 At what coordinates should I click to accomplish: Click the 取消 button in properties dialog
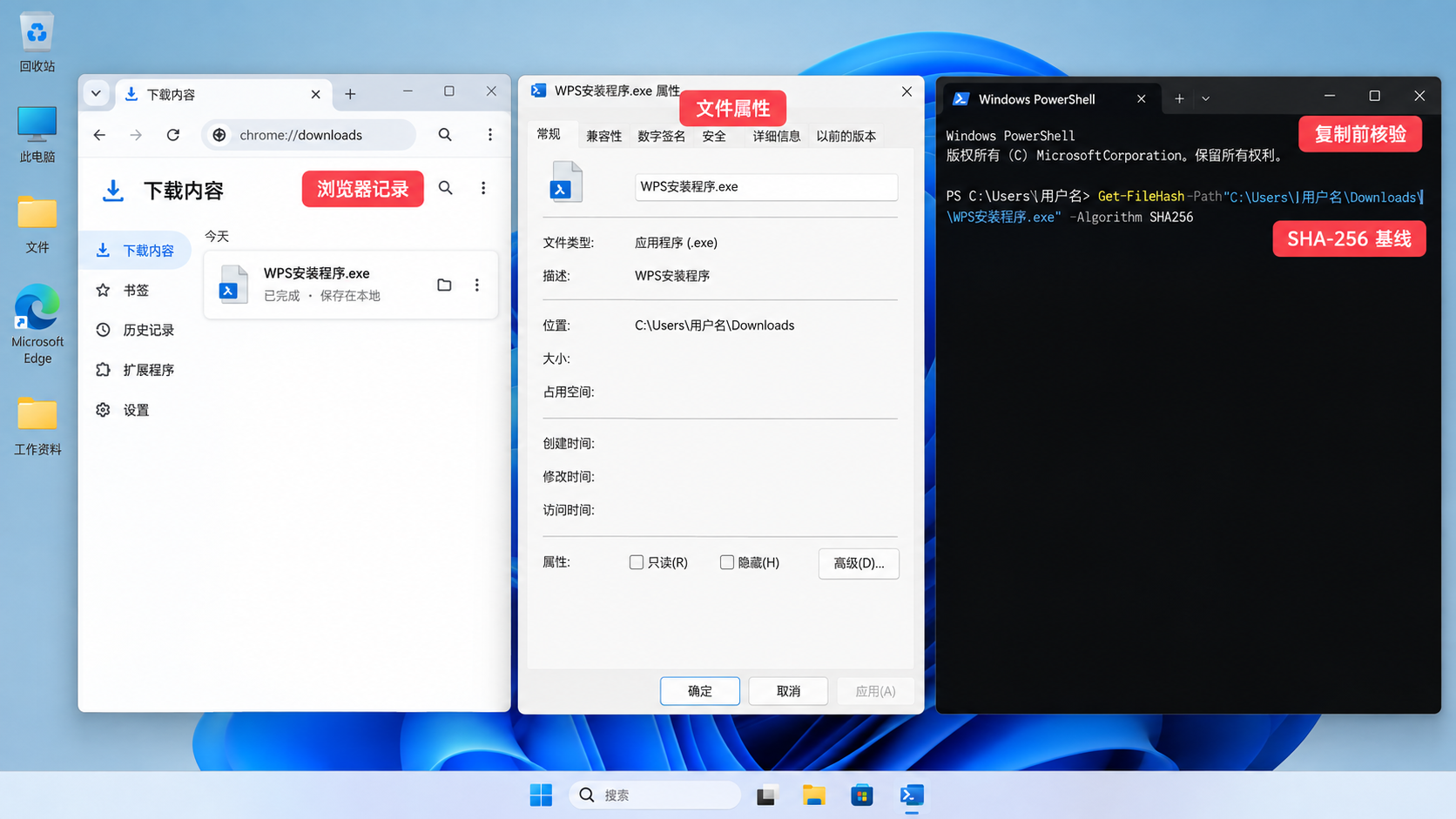788,691
